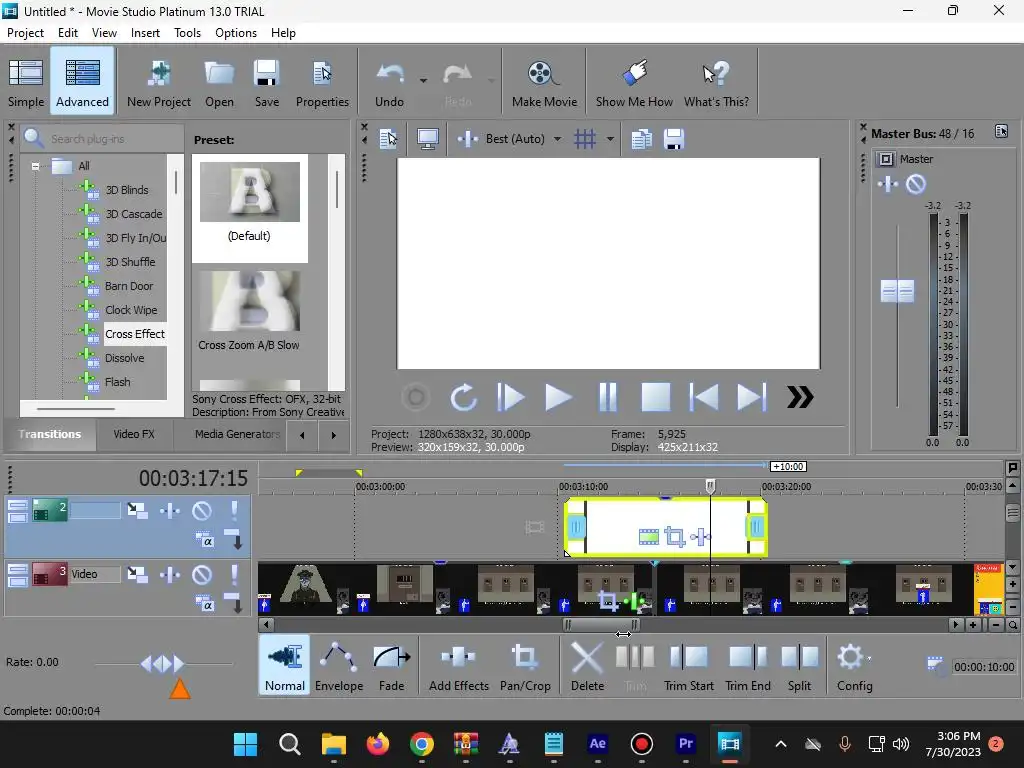
Task: Solo the Video track 3
Action: (234, 575)
